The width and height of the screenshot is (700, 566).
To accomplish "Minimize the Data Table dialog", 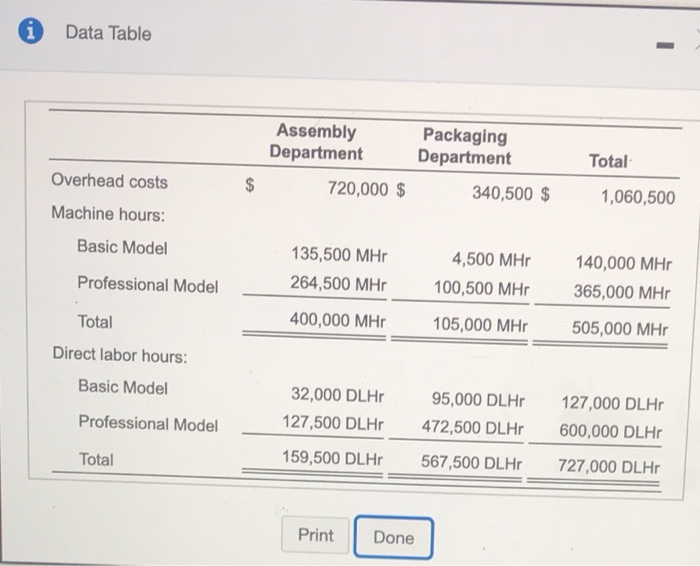I will [666, 45].
